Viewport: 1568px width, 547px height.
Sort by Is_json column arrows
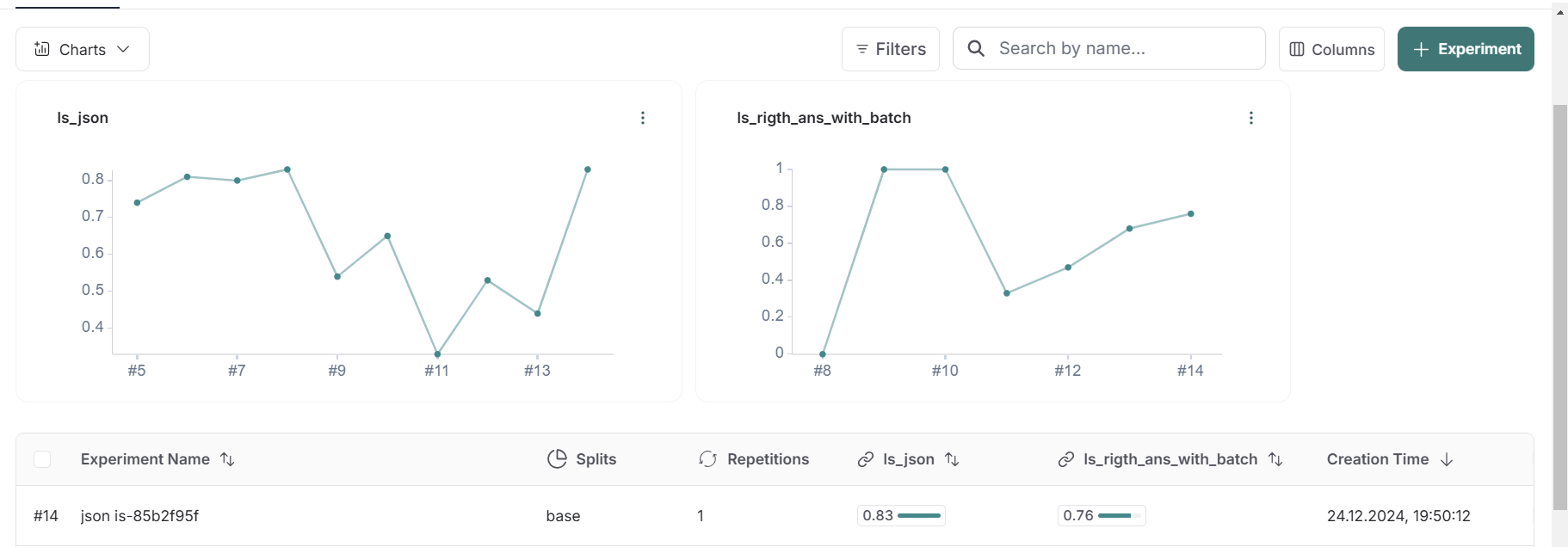click(x=952, y=459)
